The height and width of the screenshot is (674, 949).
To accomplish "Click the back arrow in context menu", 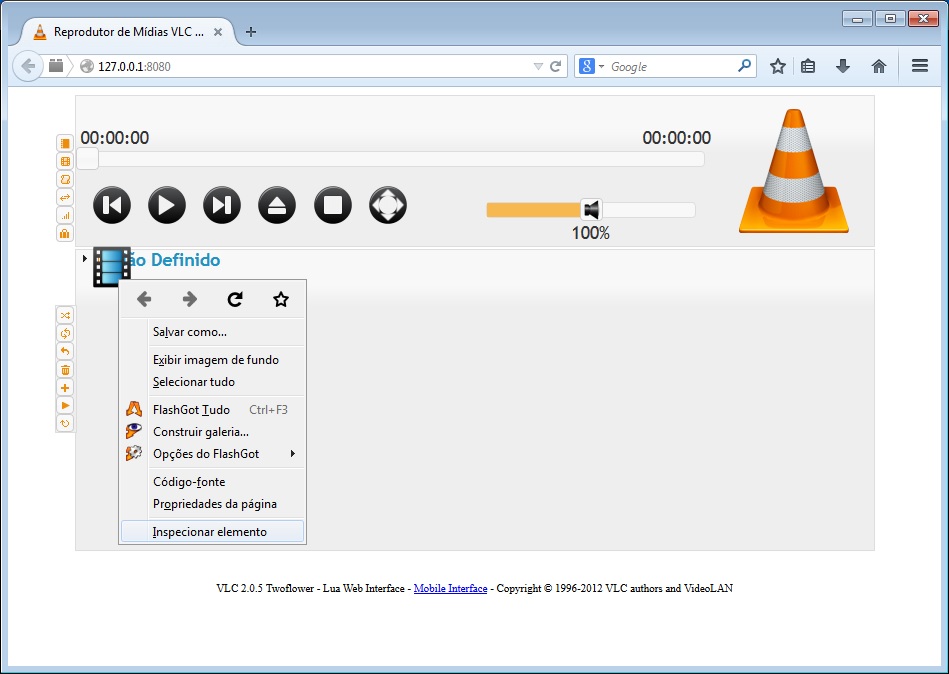I will [x=144, y=299].
